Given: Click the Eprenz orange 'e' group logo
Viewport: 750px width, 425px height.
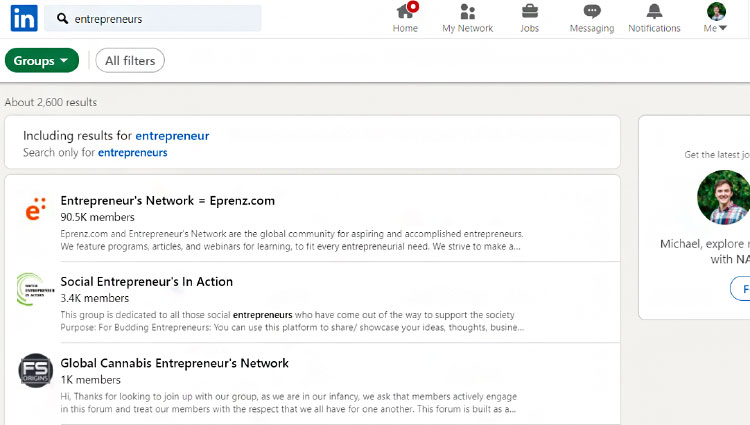Looking at the screenshot, I should [x=35, y=209].
